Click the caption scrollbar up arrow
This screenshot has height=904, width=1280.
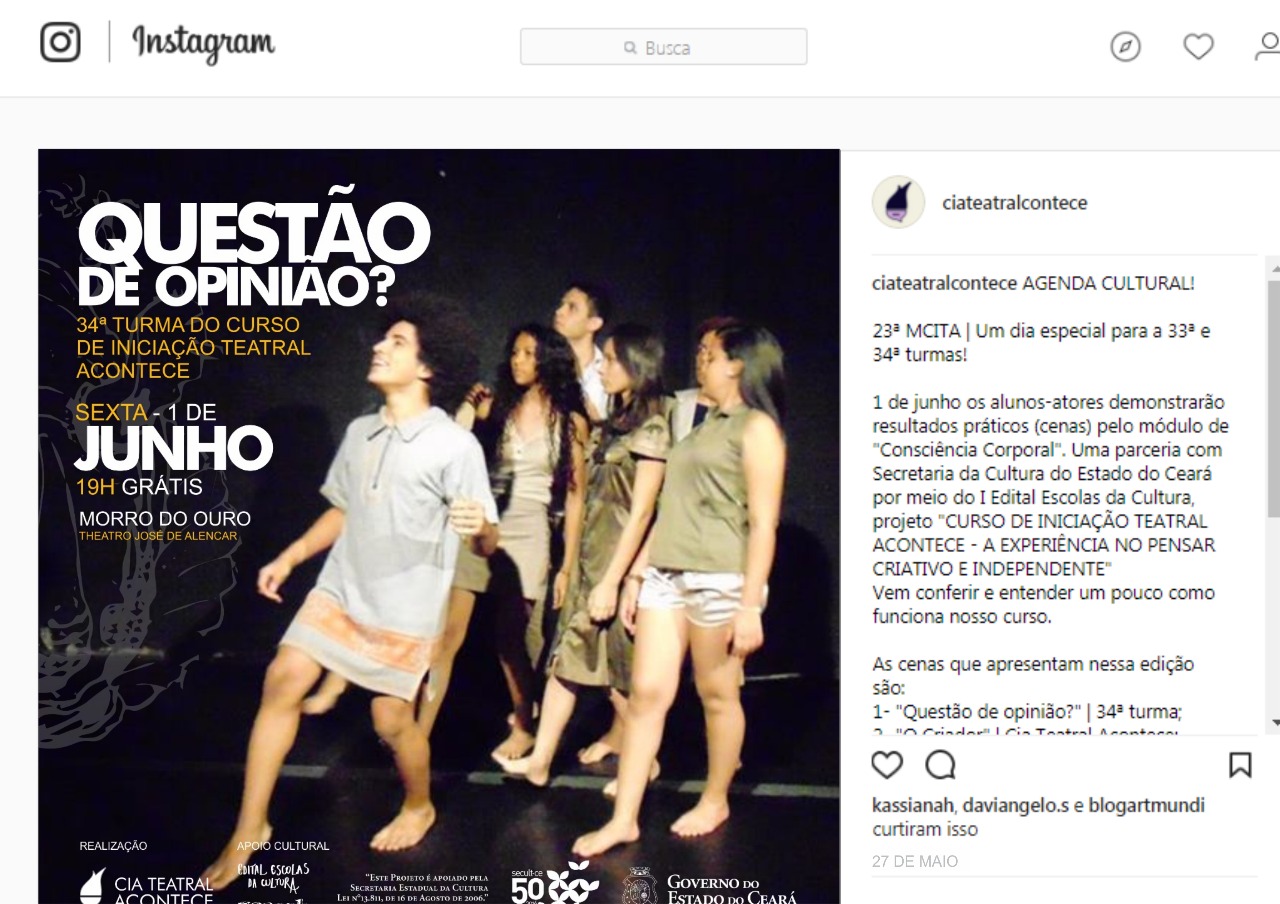pyautogui.click(x=1274, y=267)
